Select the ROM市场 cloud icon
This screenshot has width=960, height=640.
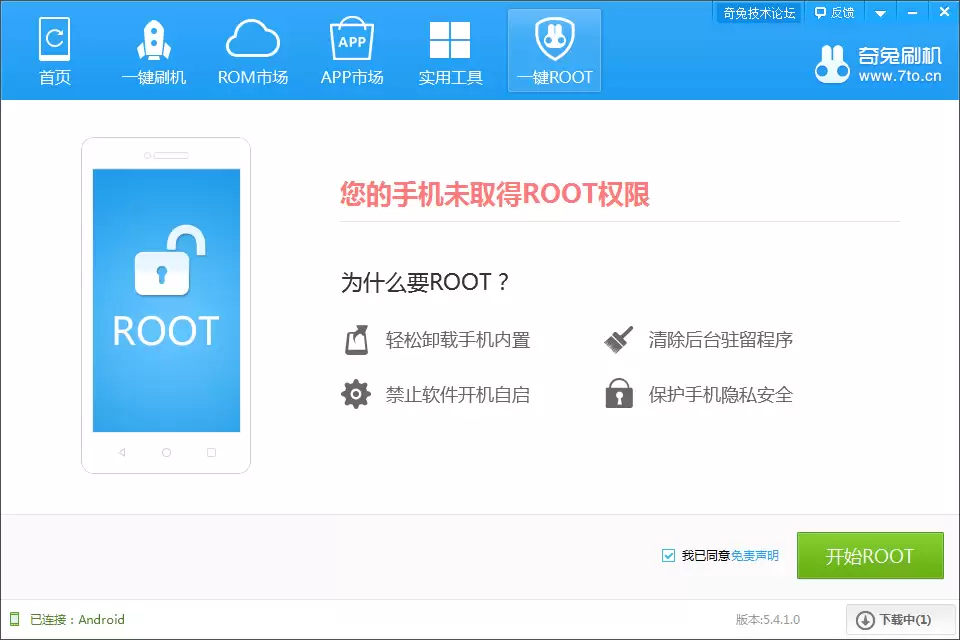pyautogui.click(x=253, y=40)
